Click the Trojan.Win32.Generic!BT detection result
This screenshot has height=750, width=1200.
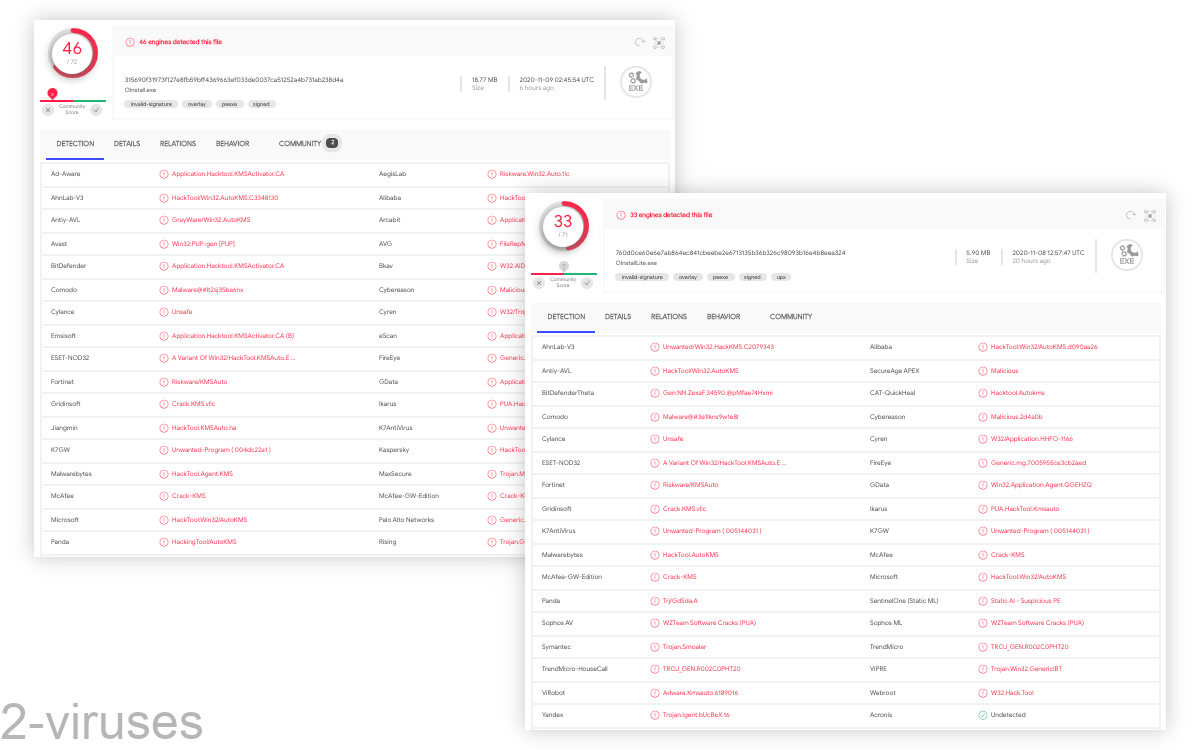1027,669
